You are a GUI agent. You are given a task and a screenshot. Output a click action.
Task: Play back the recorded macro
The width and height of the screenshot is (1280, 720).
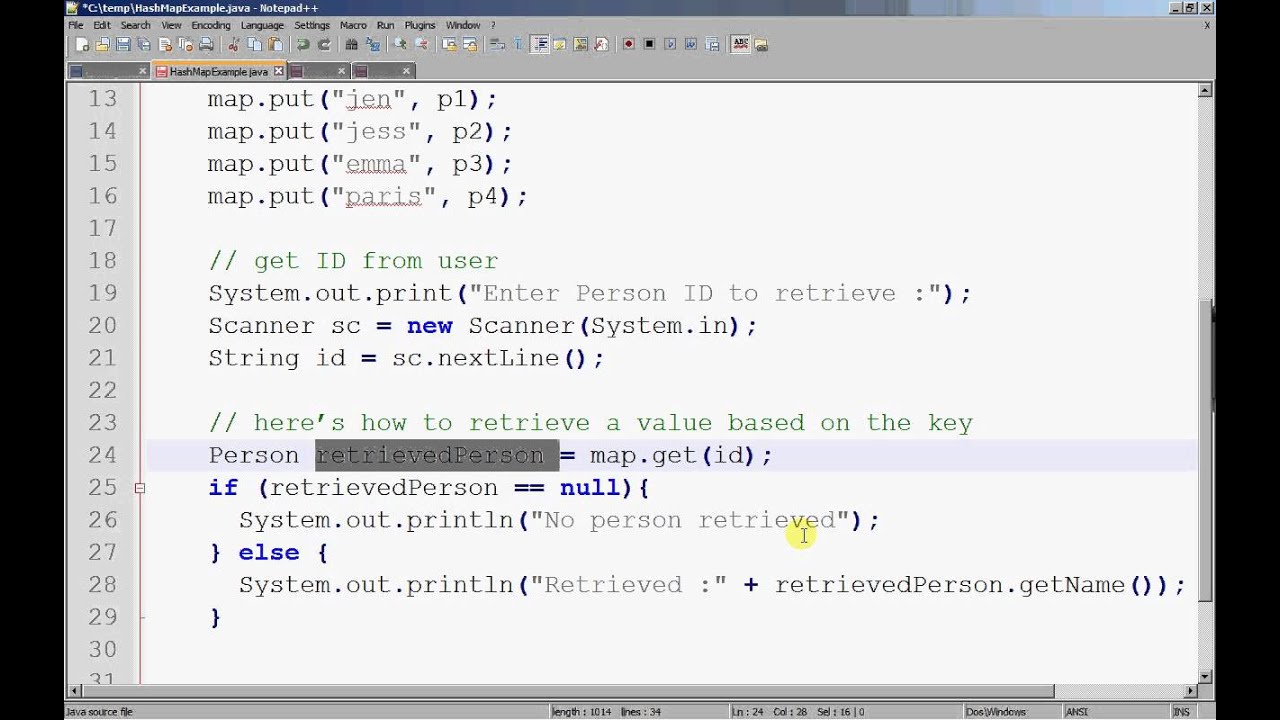click(670, 44)
